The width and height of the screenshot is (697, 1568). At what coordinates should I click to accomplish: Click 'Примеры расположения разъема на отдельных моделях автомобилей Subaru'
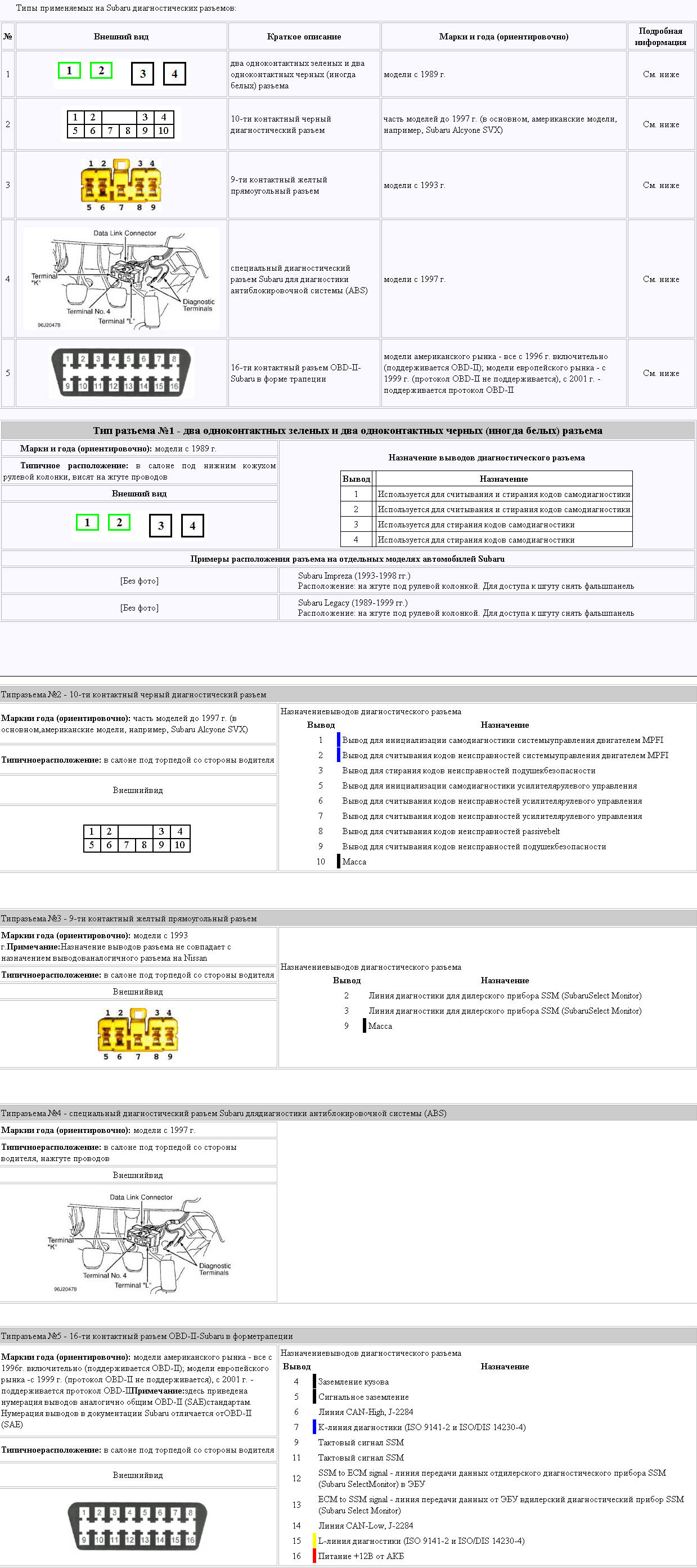(347, 559)
